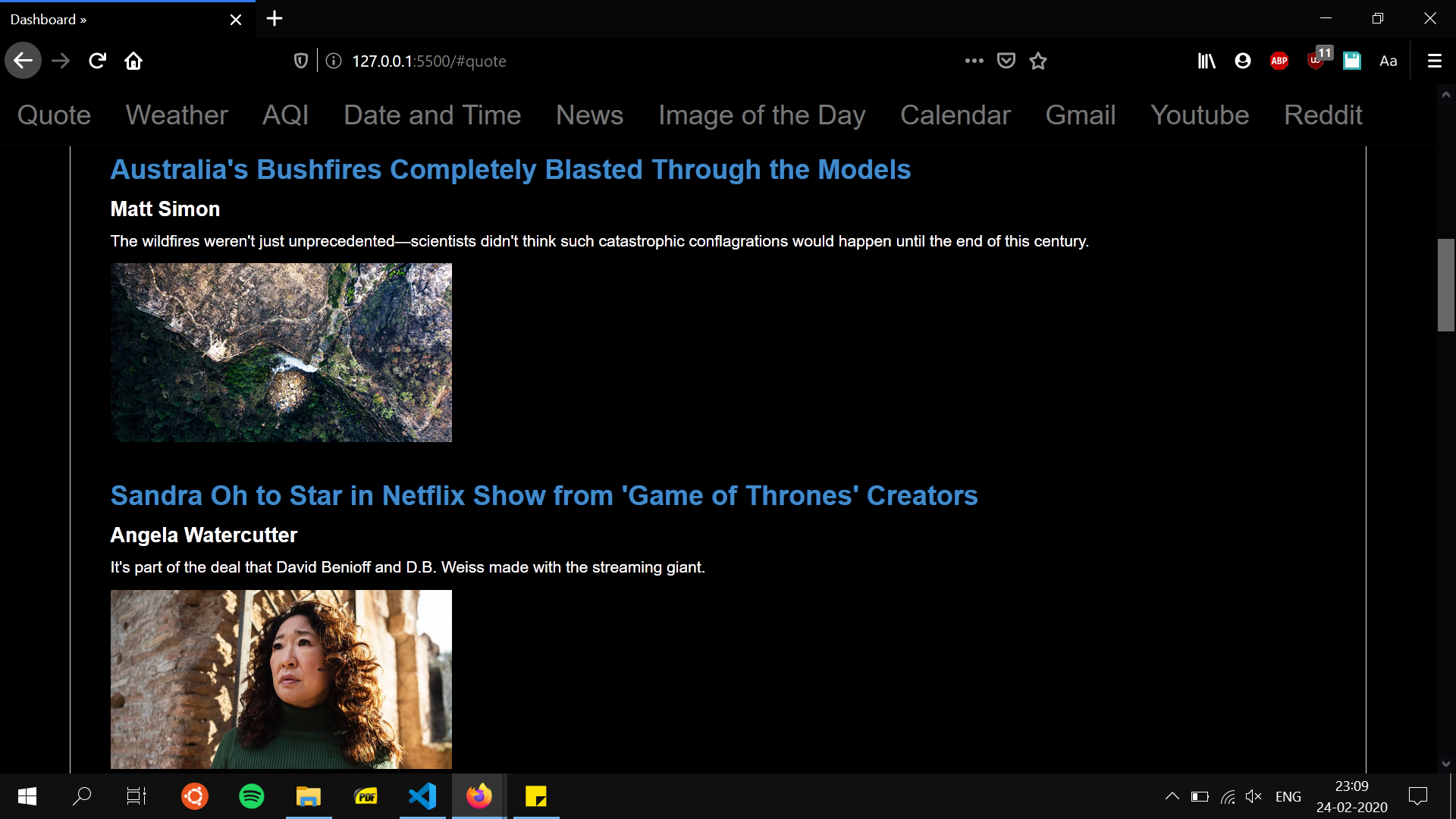Open Australia's Bushfires article link

point(510,170)
